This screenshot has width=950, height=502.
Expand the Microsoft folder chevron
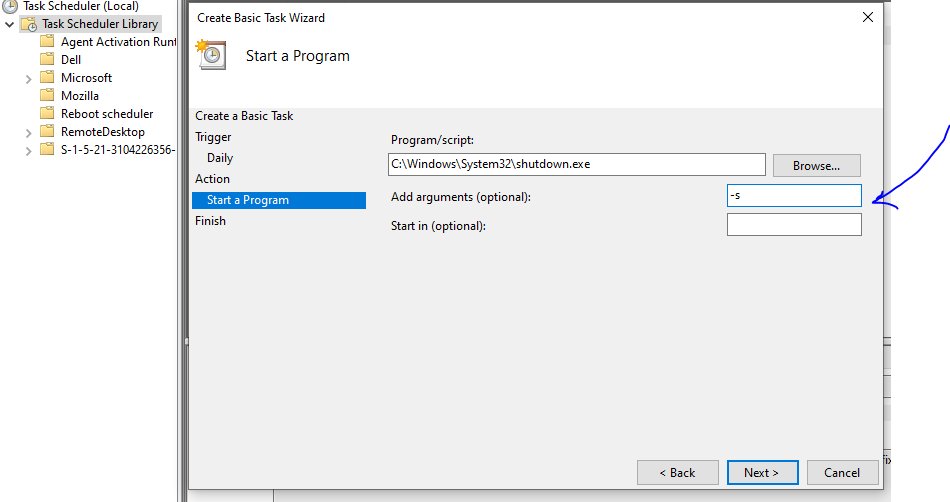(x=28, y=79)
